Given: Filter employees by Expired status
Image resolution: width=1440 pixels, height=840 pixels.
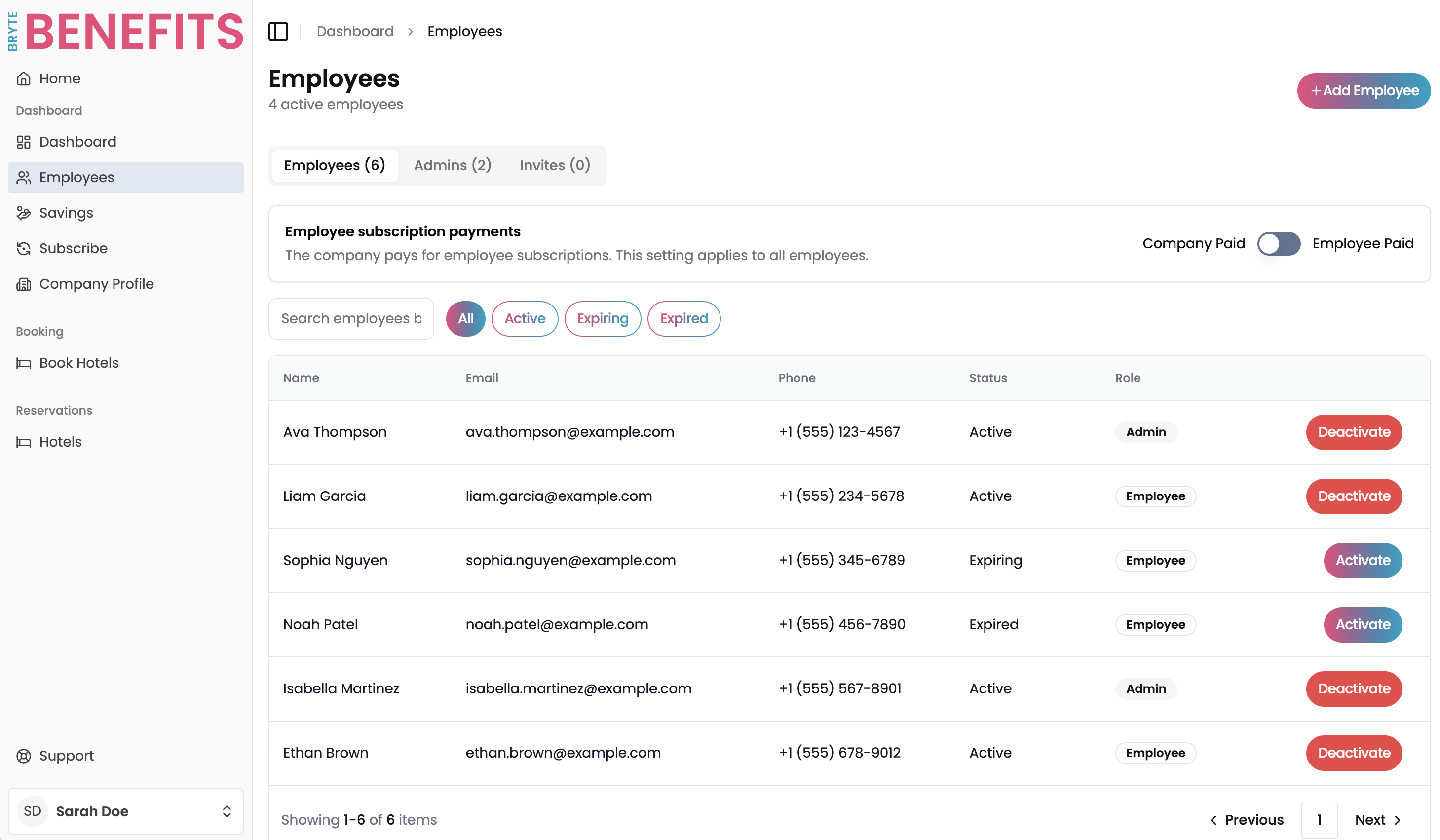Looking at the screenshot, I should (x=683, y=319).
